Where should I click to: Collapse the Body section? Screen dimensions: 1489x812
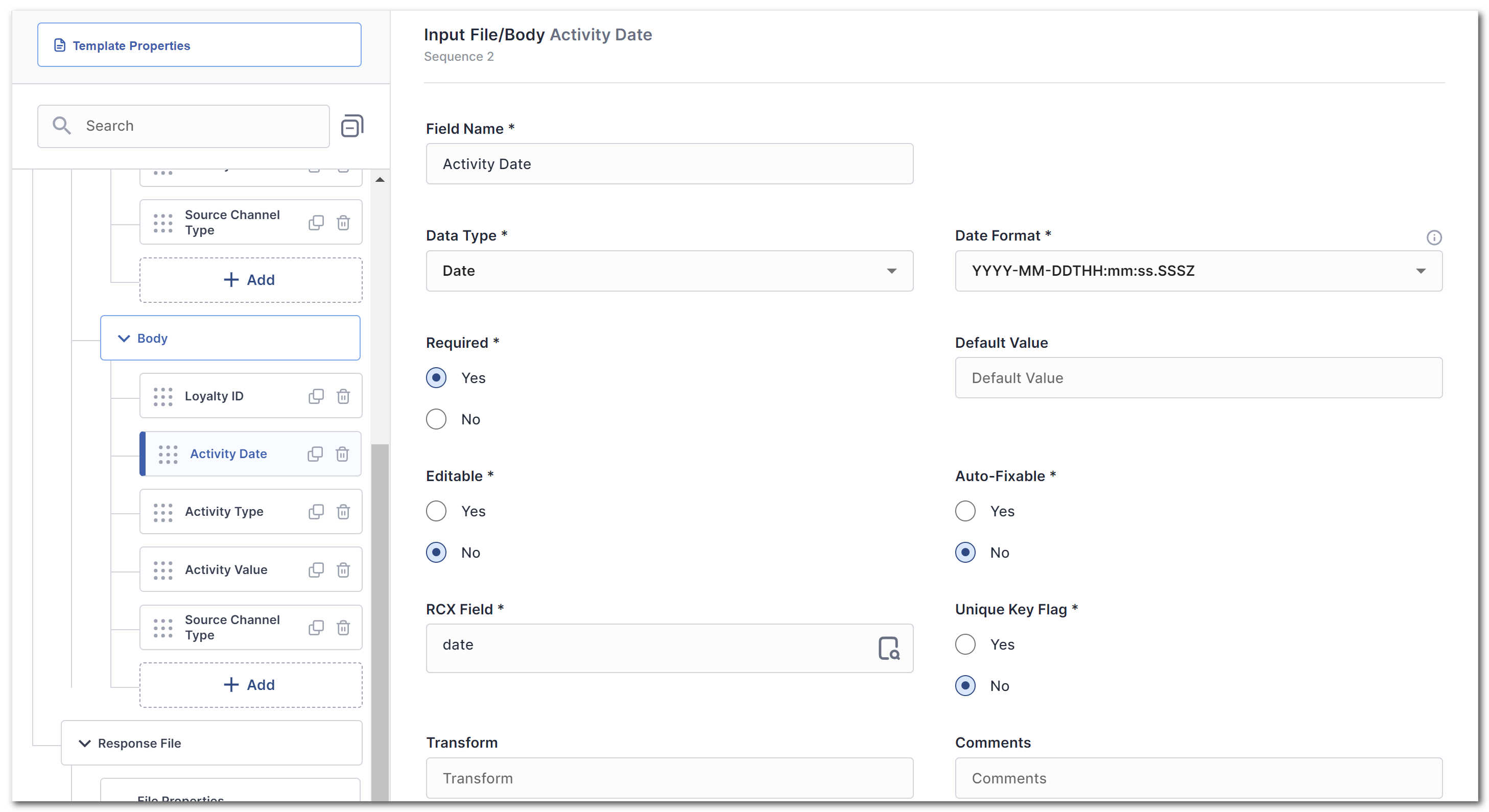click(x=124, y=339)
